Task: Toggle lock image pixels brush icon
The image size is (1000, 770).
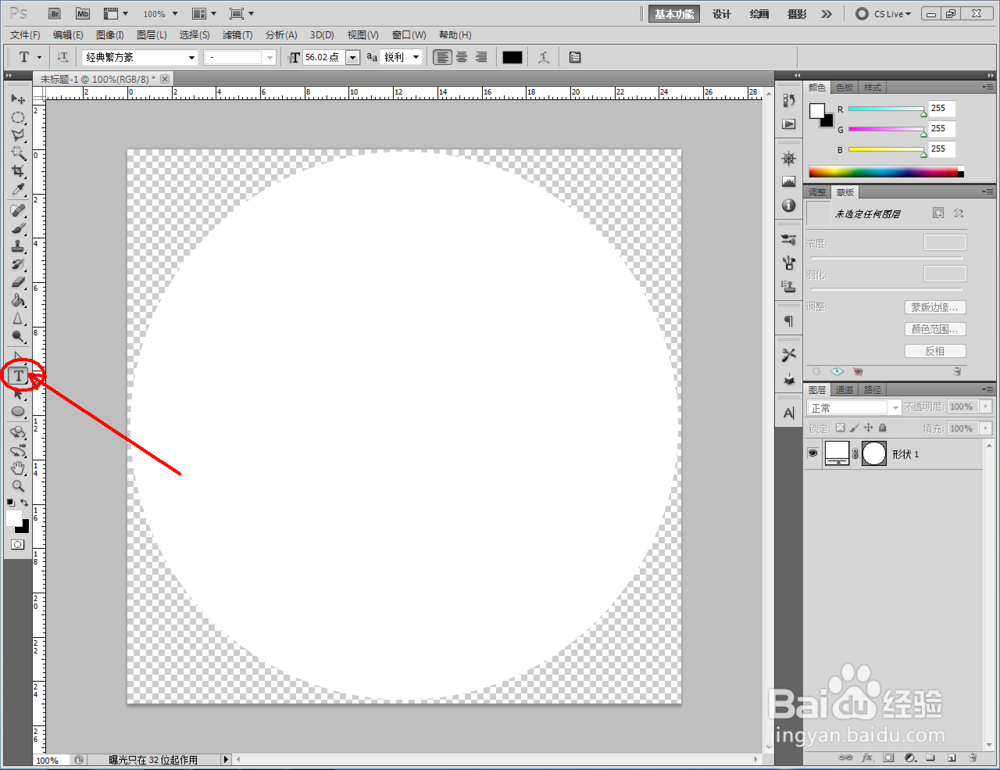Action: 854,428
